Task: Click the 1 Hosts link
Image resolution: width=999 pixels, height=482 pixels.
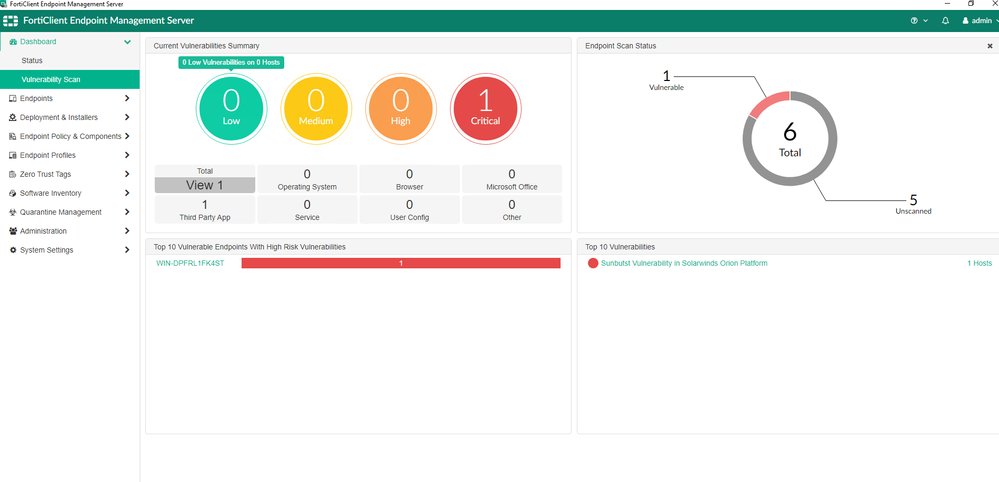Action: pos(979,263)
